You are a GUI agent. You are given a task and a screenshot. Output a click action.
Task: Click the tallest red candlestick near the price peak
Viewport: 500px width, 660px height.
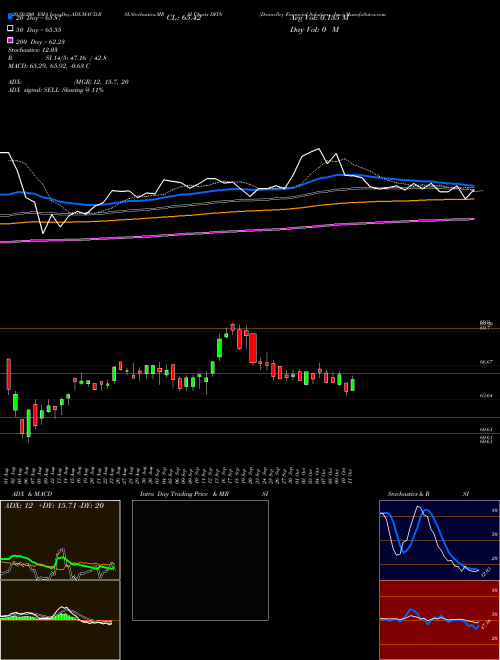pyautogui.click(x=253, y=348)
